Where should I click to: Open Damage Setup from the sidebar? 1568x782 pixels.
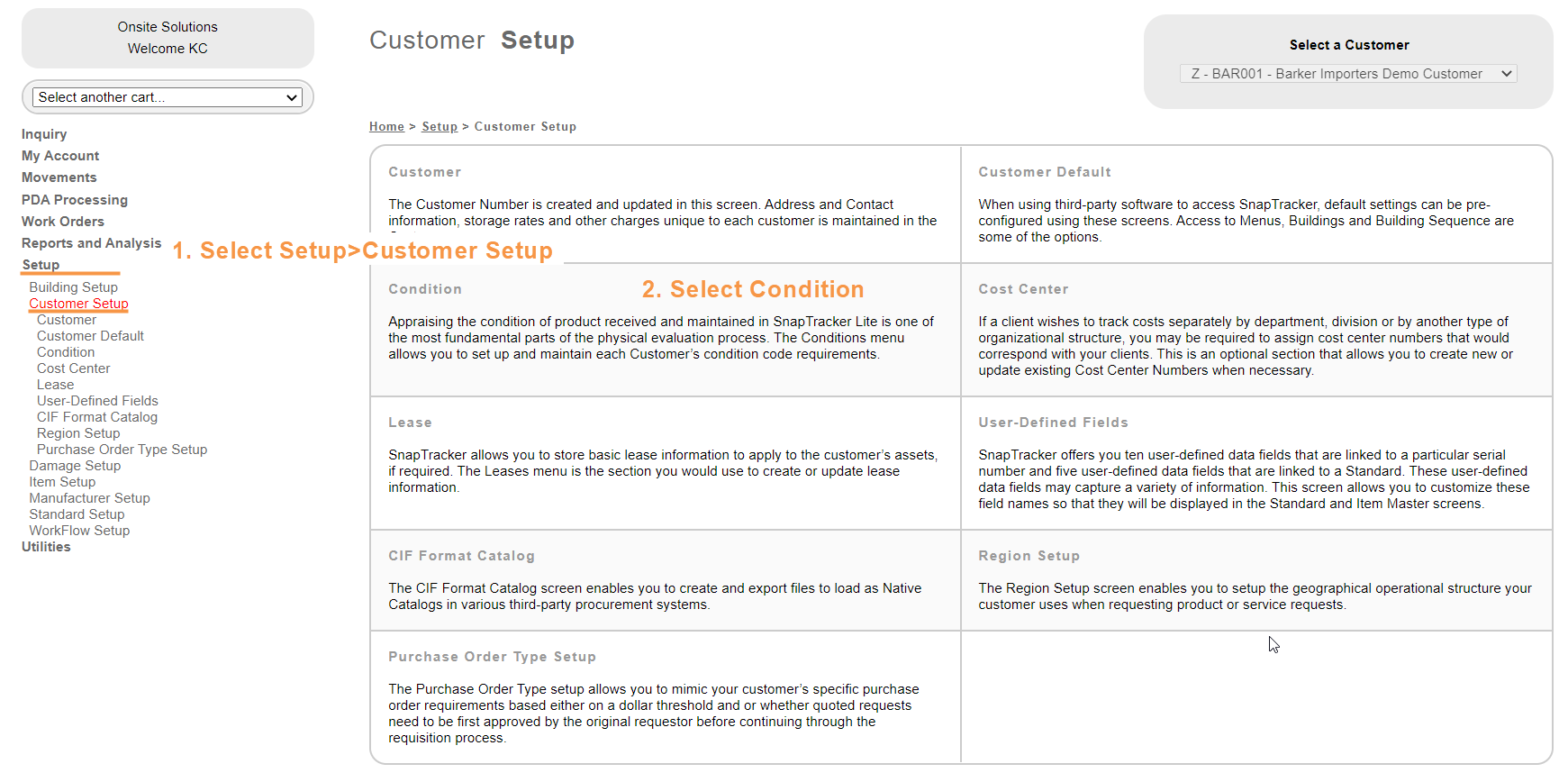[x=75, y=466]
